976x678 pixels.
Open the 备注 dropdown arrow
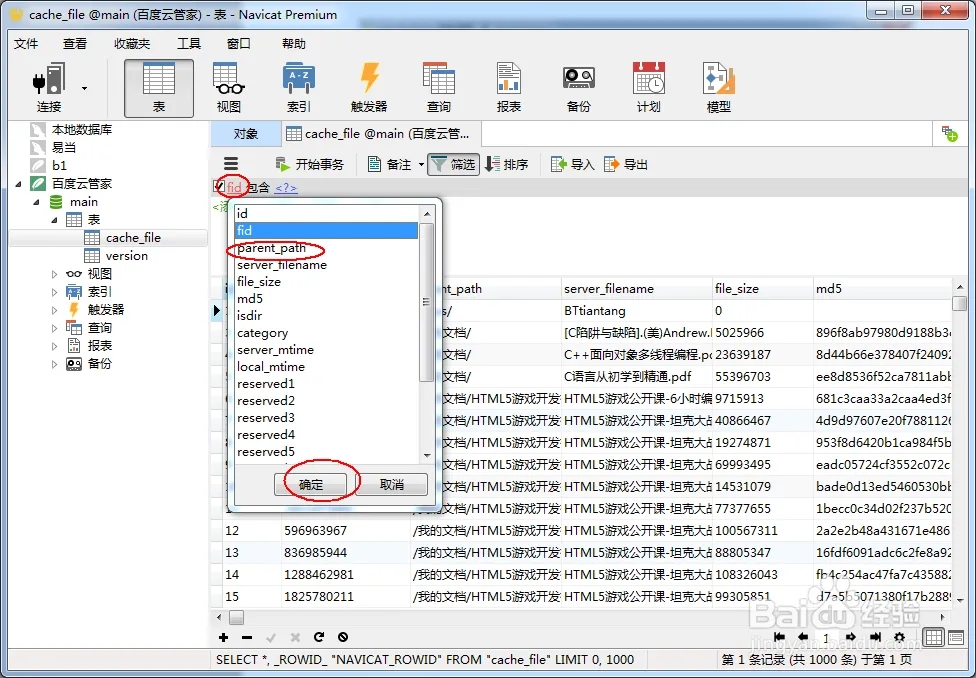(x=421, y=165)
